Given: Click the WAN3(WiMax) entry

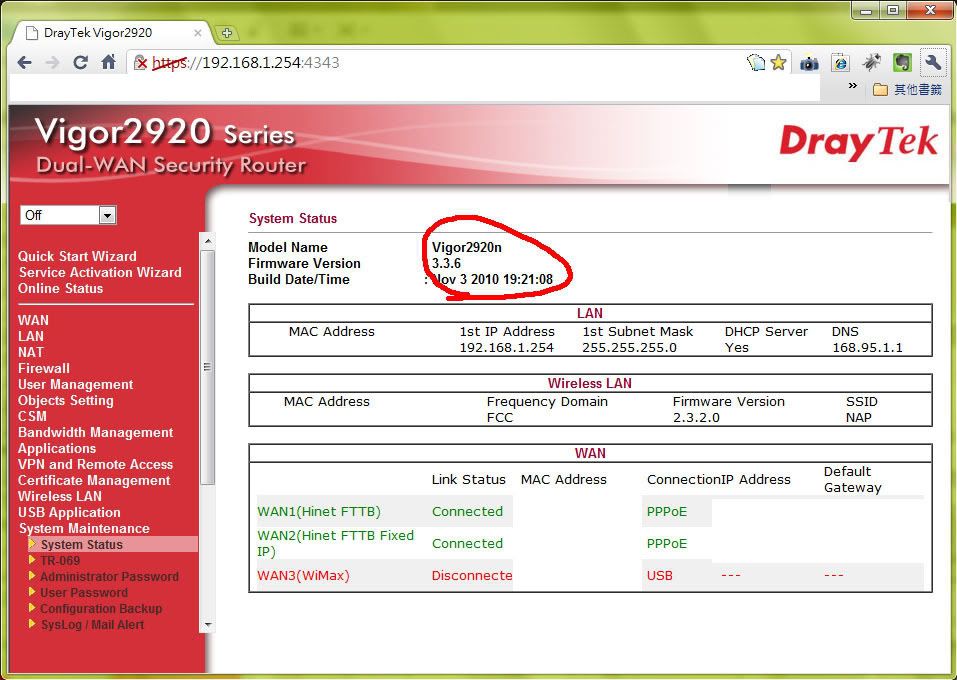Looking at the screenshot, I should [303, 576].
